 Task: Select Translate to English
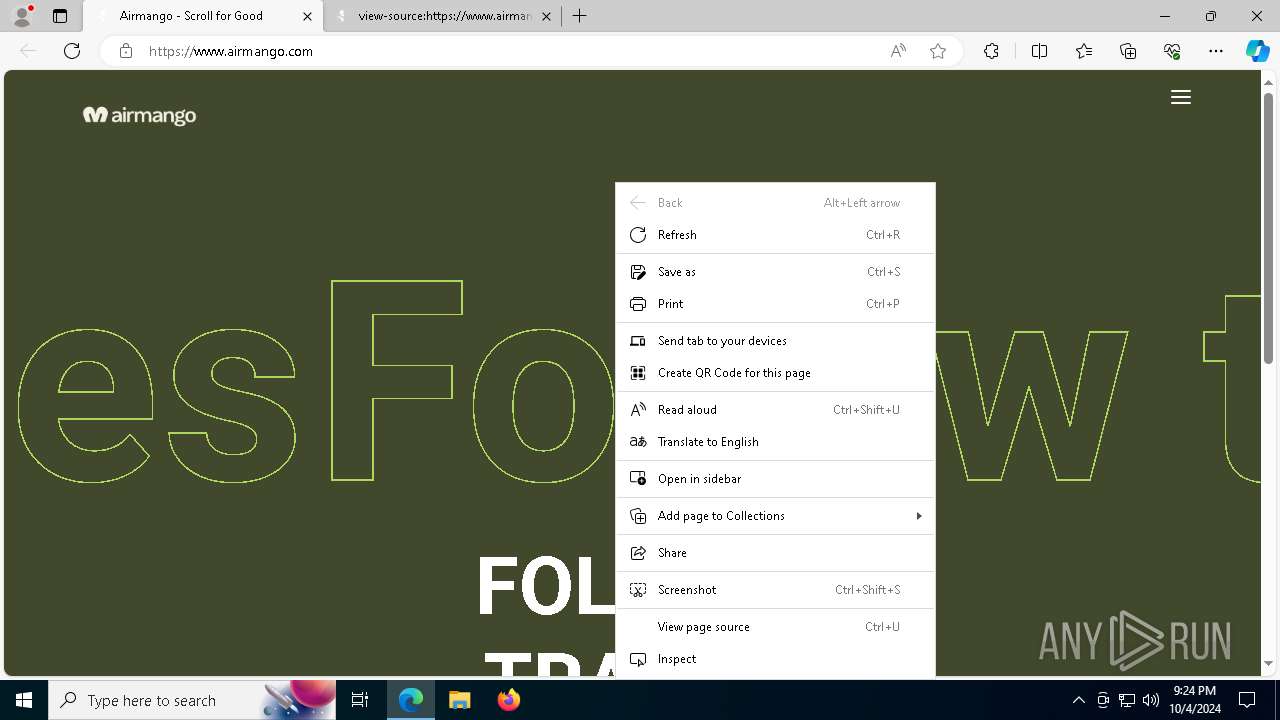point(775,442)
